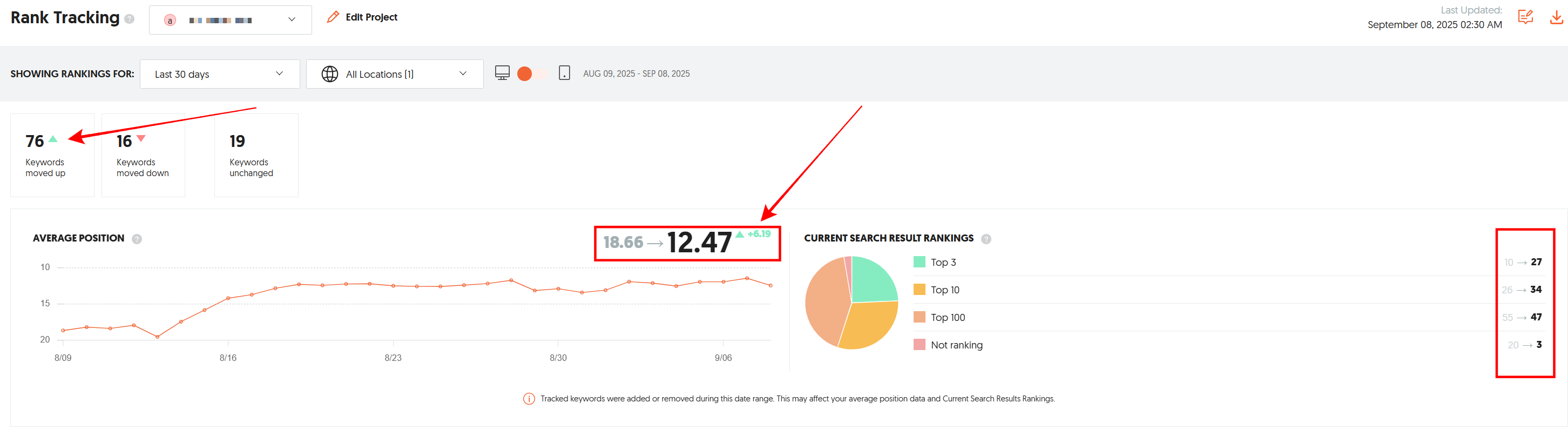Click help icon beside Rank Tracking title
This screenshot has height=436, width=1568.
[129, 19]
